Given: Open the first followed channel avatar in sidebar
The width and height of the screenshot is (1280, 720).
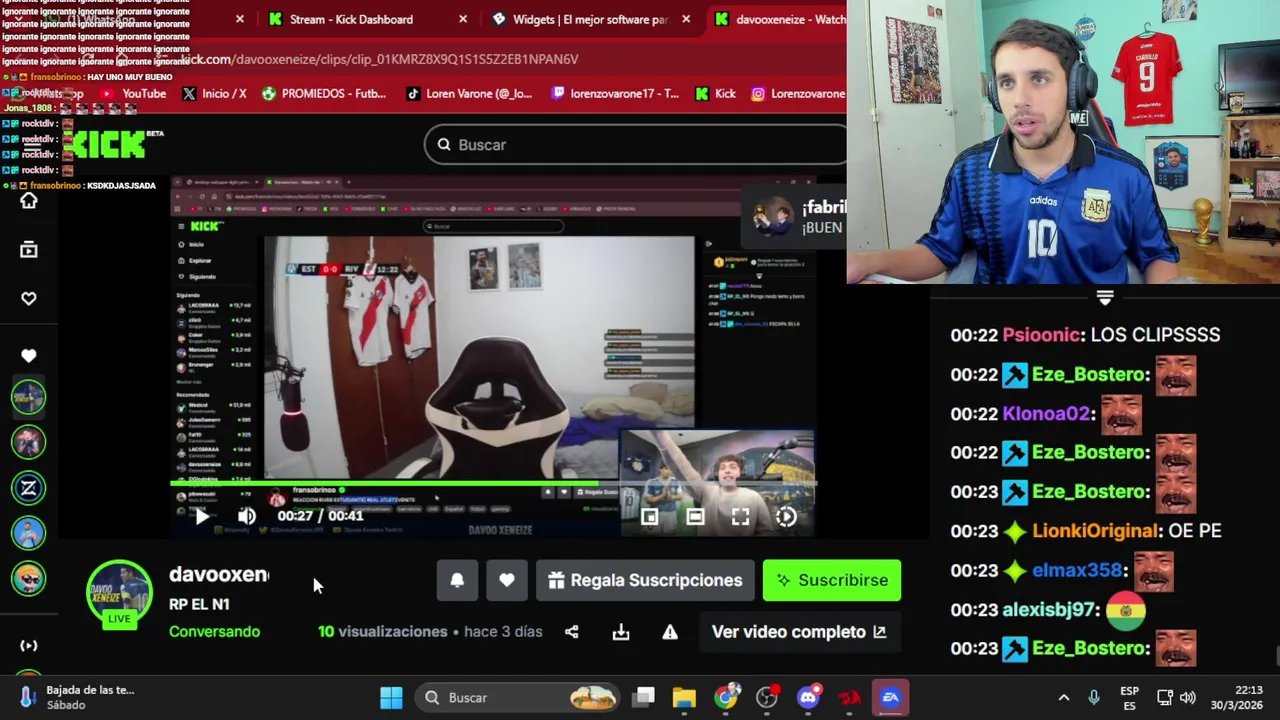Looking at the screenshot, I should 28,397.
